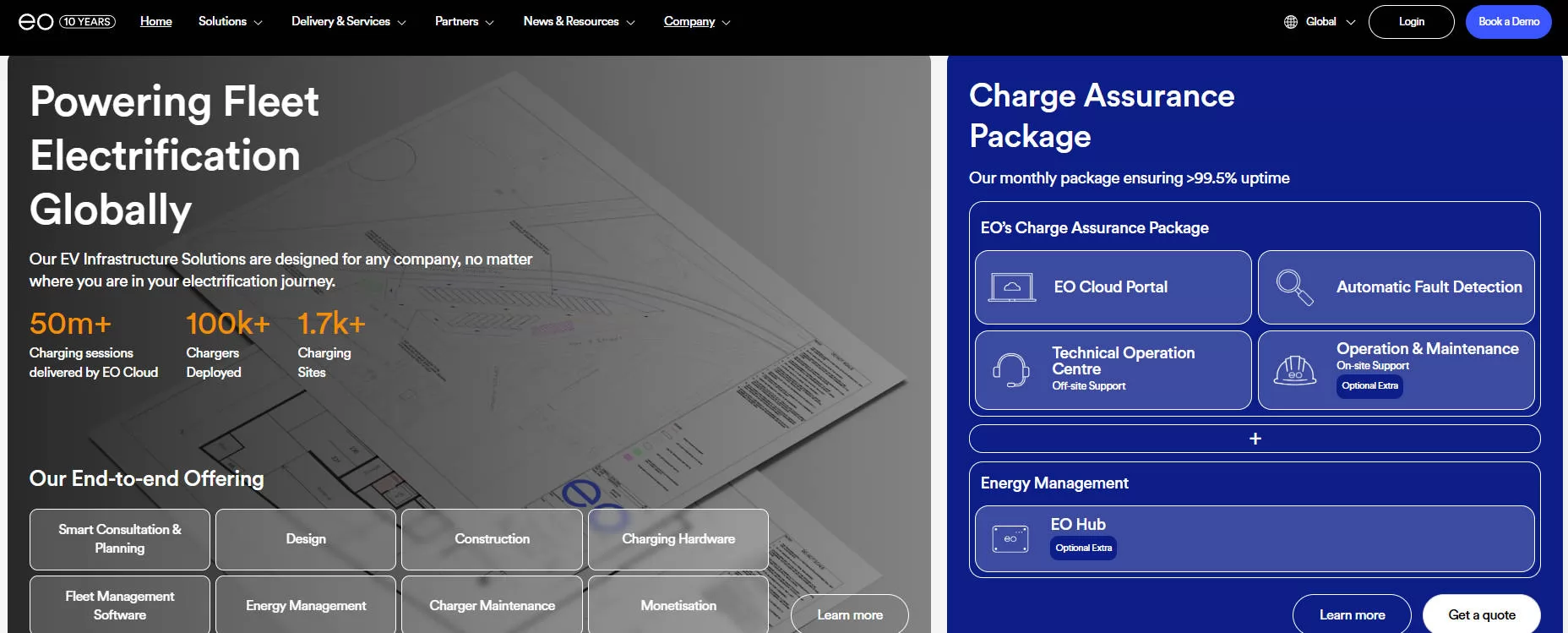Click 'Powering Fleet Electrification Globally' headline
The width and height of the screenshot is (1568, 633).
pyautogui.click(x=174, y=156)
